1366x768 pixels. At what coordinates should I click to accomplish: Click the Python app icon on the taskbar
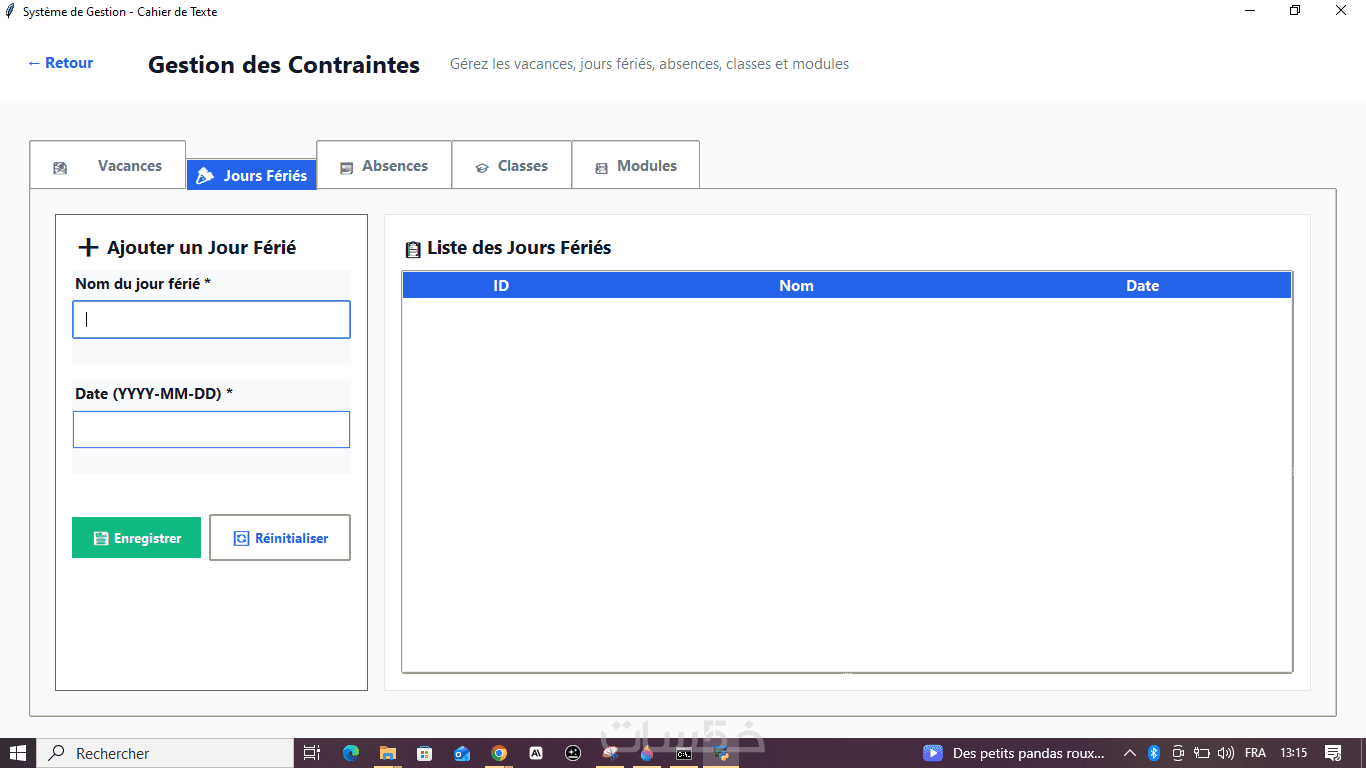tap(721, 753)
